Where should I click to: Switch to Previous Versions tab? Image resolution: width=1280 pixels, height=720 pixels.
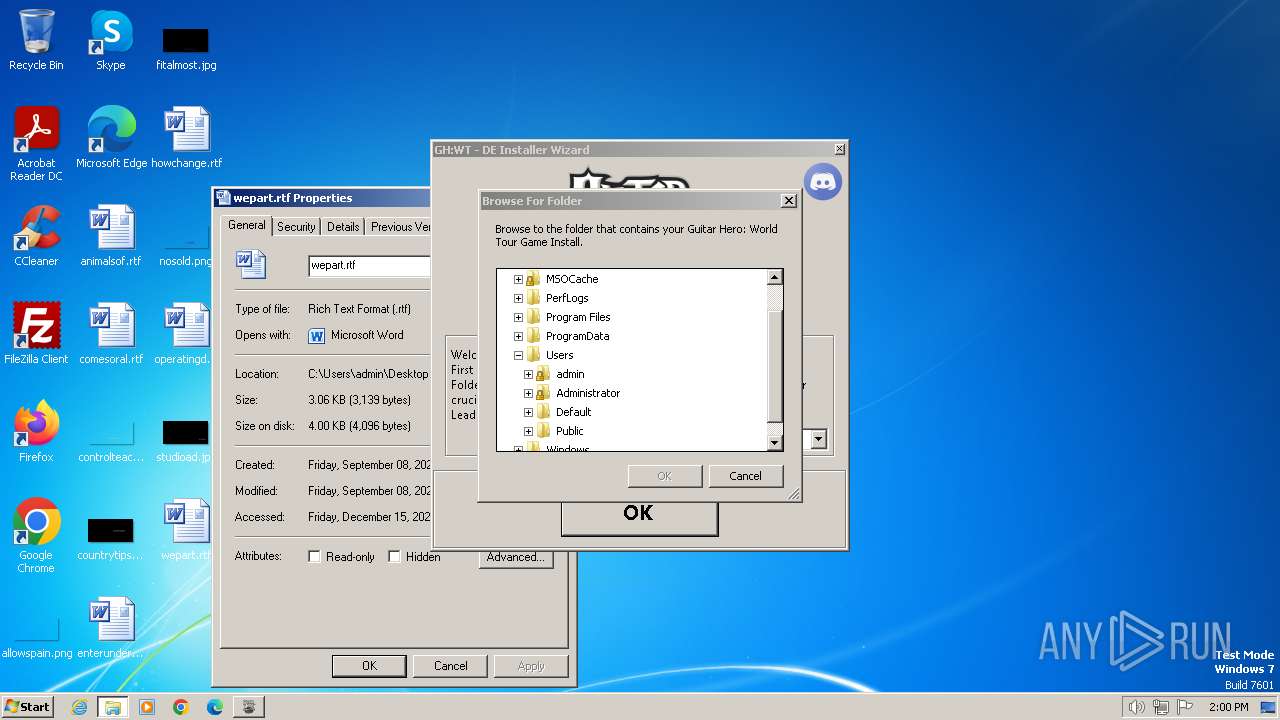398,227
